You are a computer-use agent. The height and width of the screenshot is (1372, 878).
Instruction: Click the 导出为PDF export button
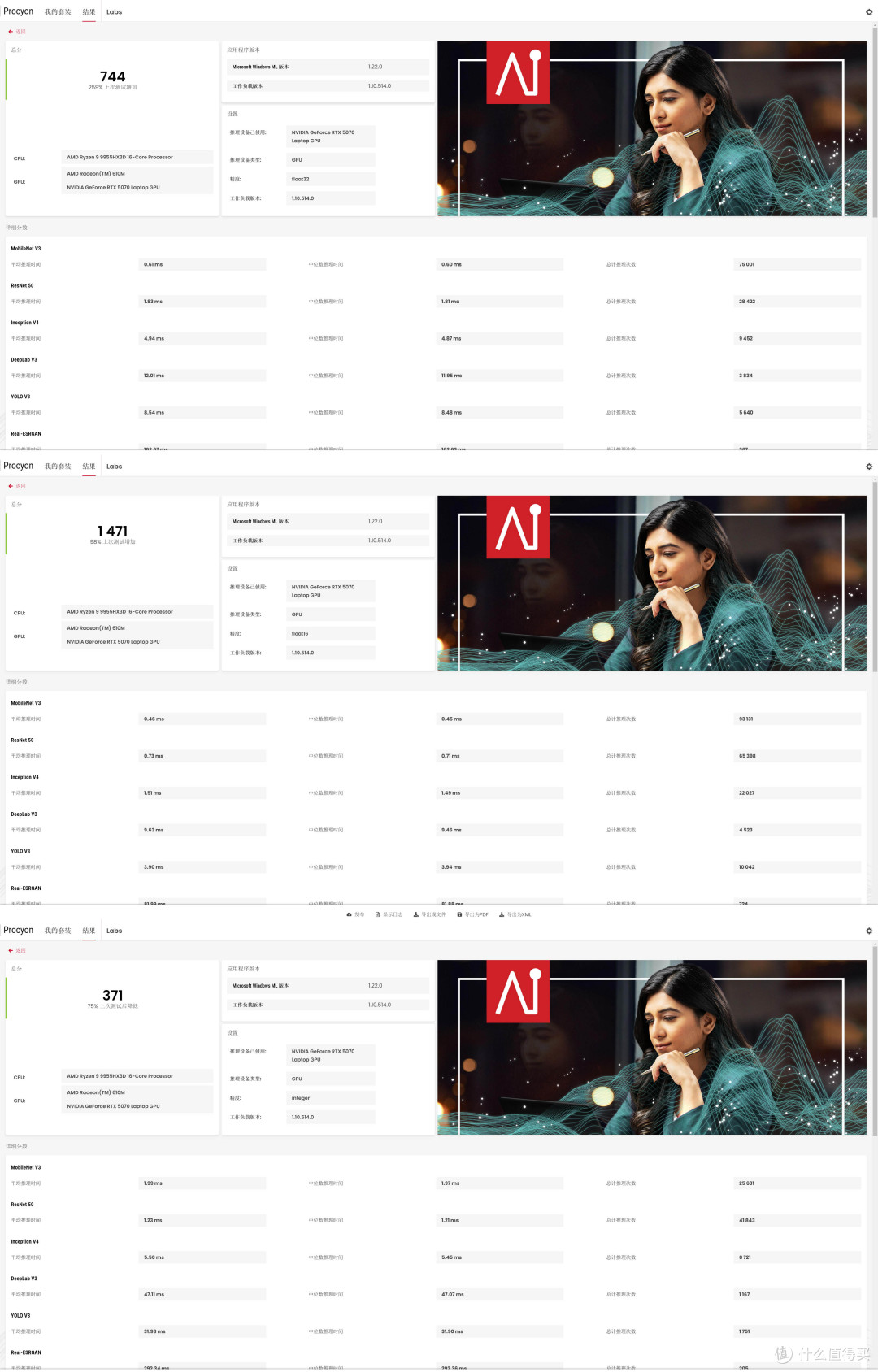point(472,914)
